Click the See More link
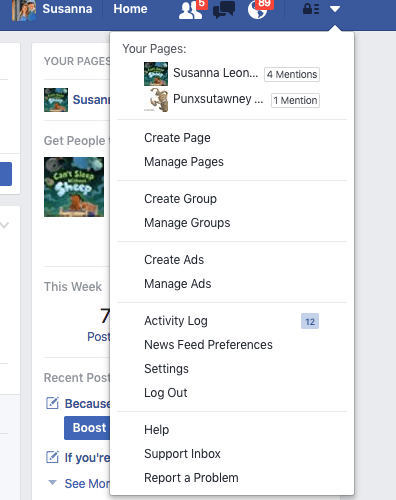 (87, 484)
